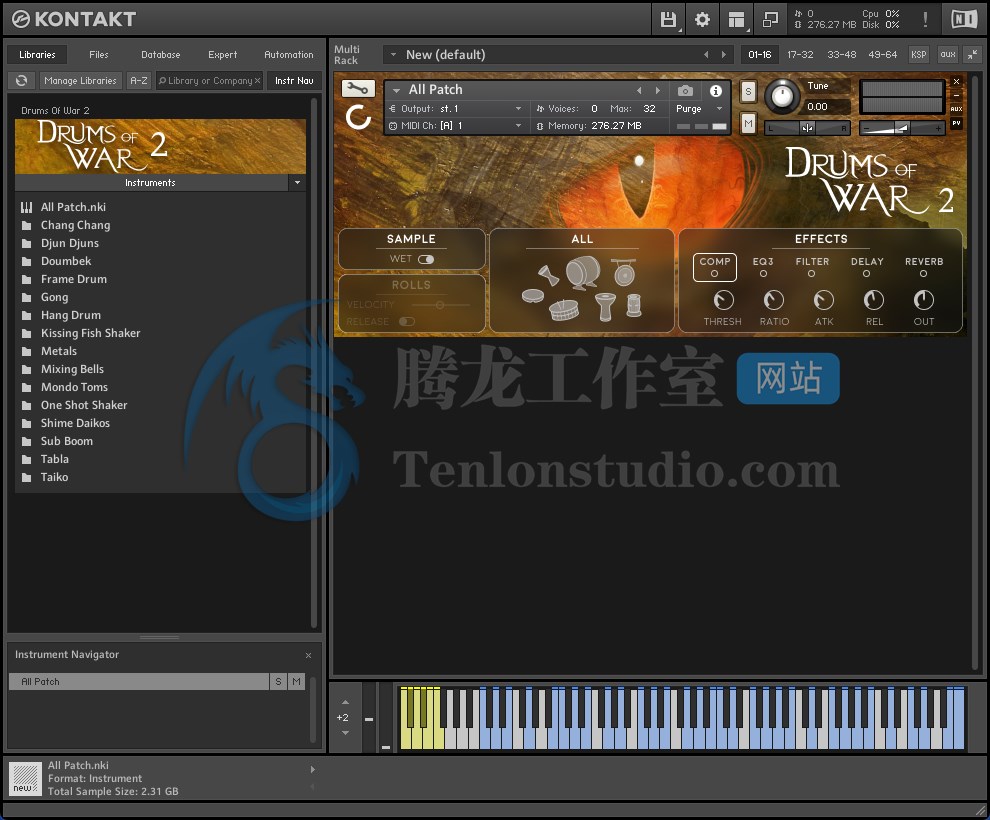Select the rope-tensioned shime drum icon
Screen dimensions: 990x820
[x=564, y=310]
